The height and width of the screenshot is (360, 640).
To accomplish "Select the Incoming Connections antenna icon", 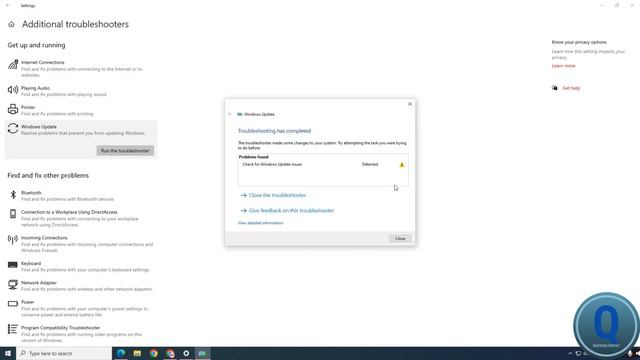I will click(x=13, y=239).
